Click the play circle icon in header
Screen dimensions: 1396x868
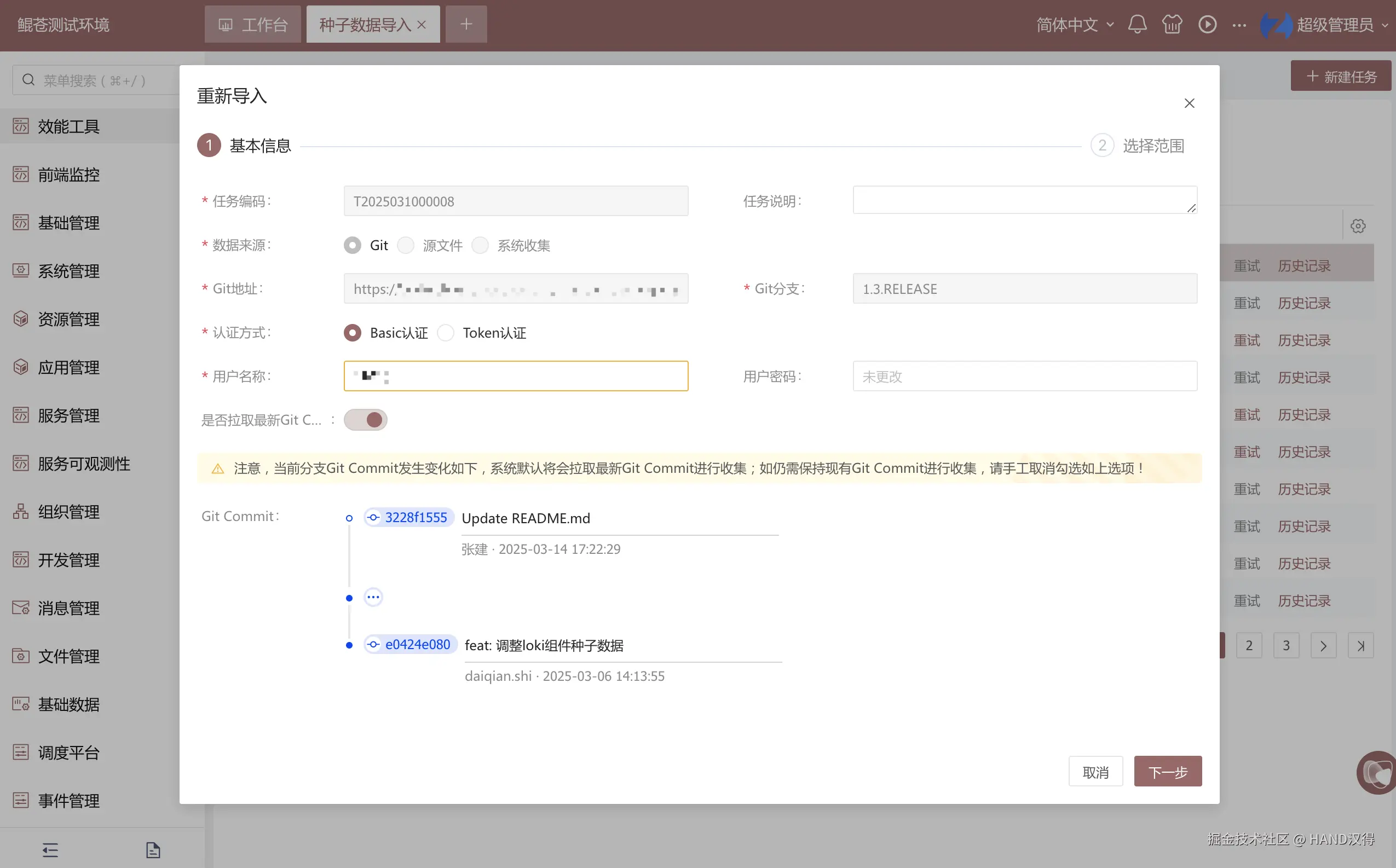1207,25
